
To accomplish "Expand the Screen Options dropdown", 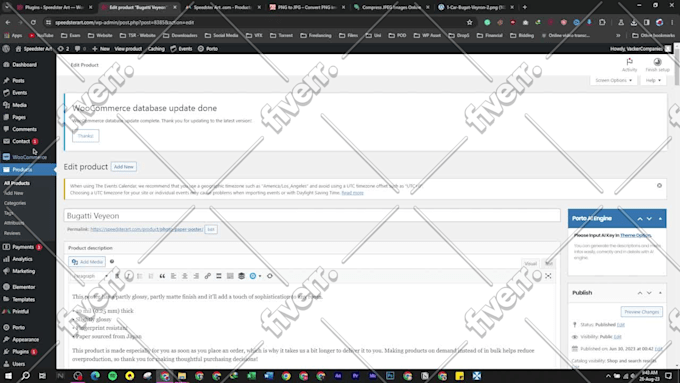I will pos(613,80).
